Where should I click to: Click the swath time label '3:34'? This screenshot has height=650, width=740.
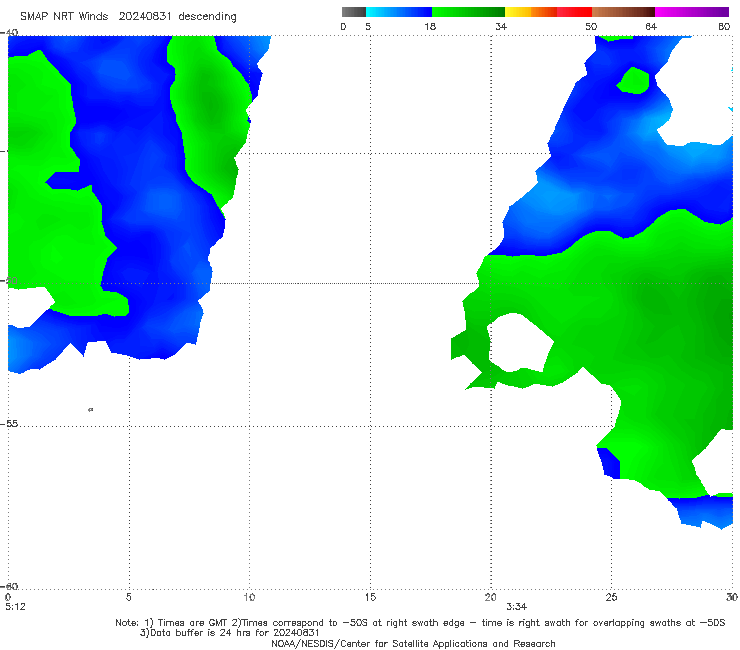tap(516, 607)
